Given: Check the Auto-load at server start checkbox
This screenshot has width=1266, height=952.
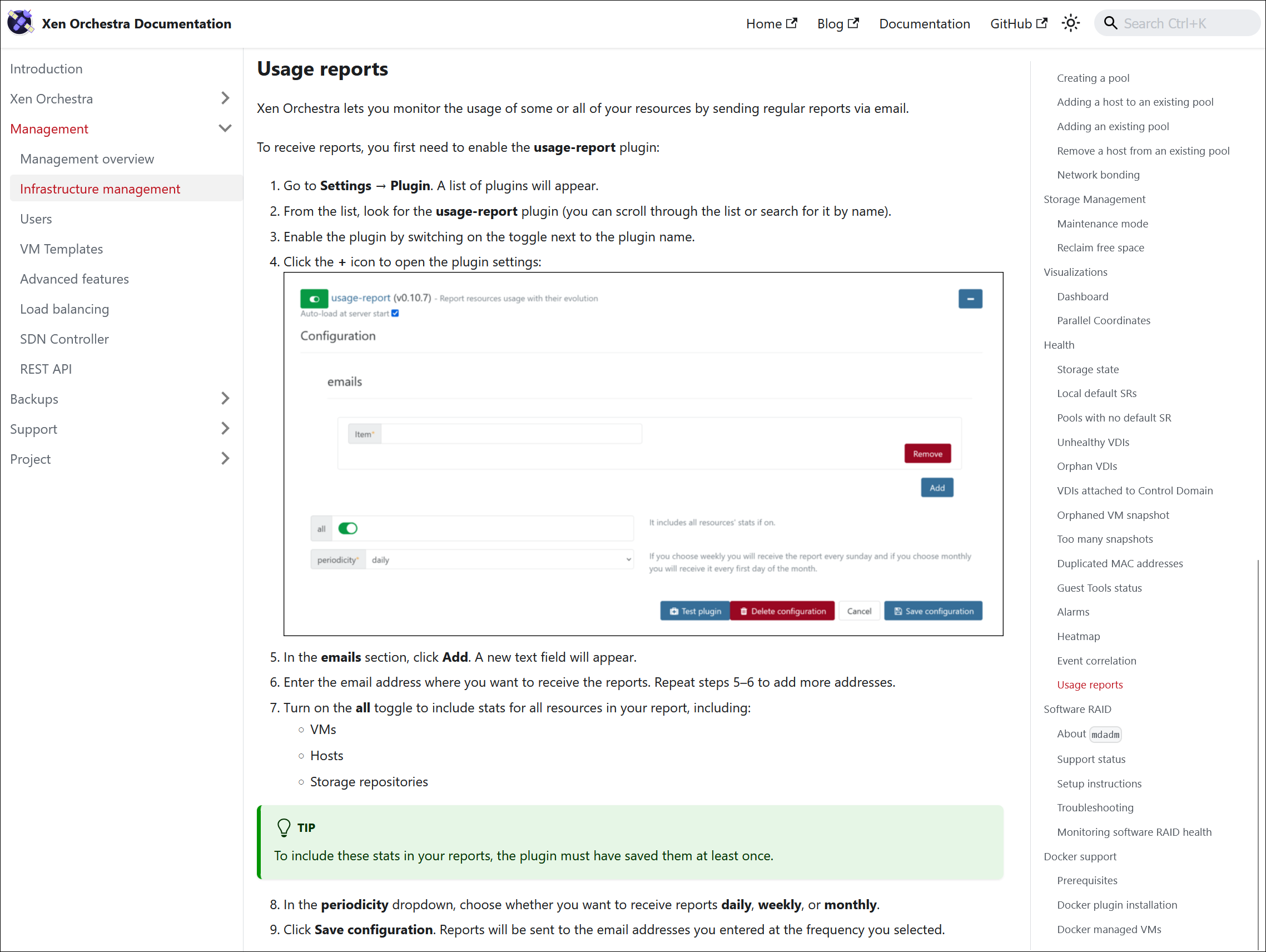Looking at the screenshot, I should coord(395,313).
